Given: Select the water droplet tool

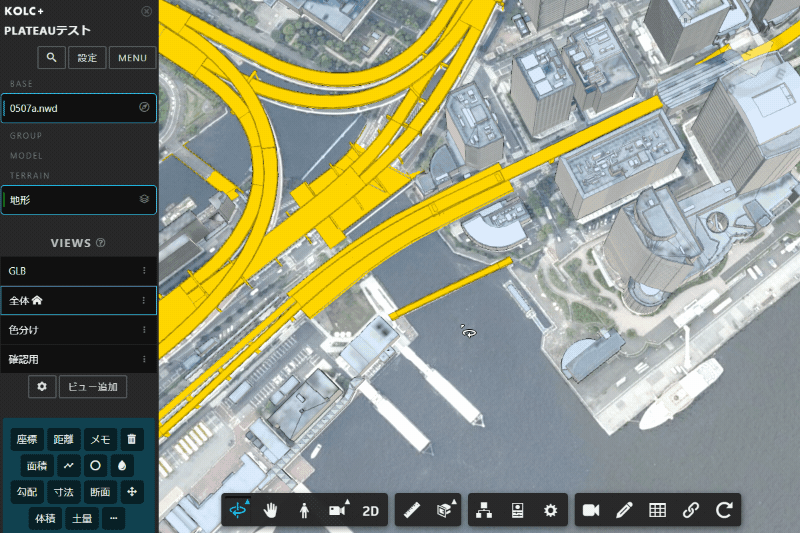Looking at the screenshot, I should (x=122, y=465).
